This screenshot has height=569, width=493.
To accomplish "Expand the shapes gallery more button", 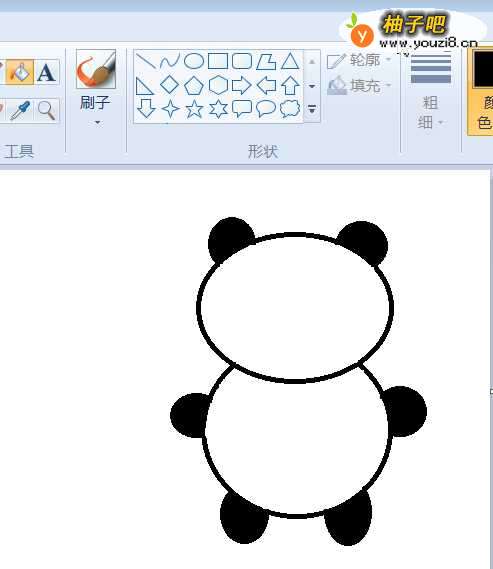I will pyautogui.click(x=312, y=109).
